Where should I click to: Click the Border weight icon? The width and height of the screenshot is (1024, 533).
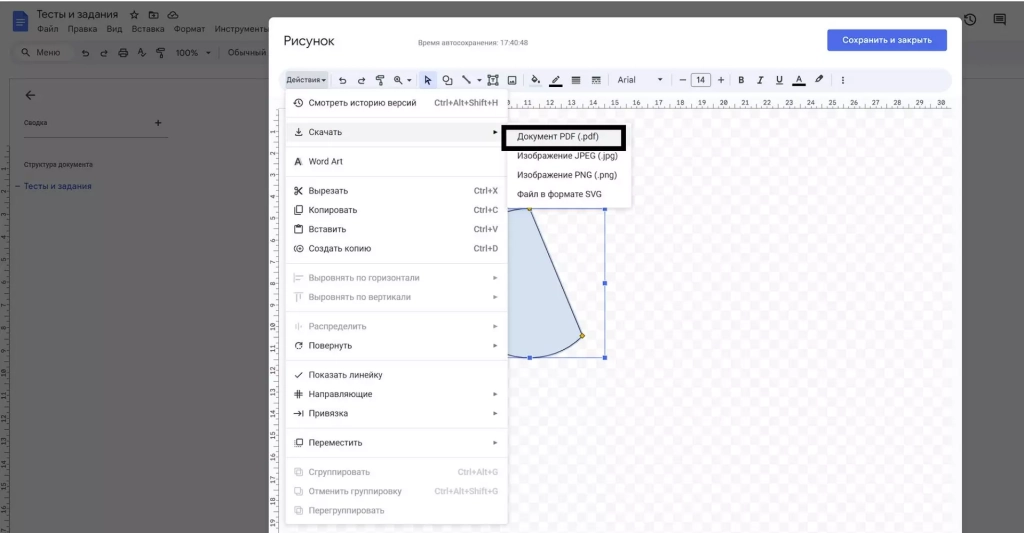click(x=577, y=80)
